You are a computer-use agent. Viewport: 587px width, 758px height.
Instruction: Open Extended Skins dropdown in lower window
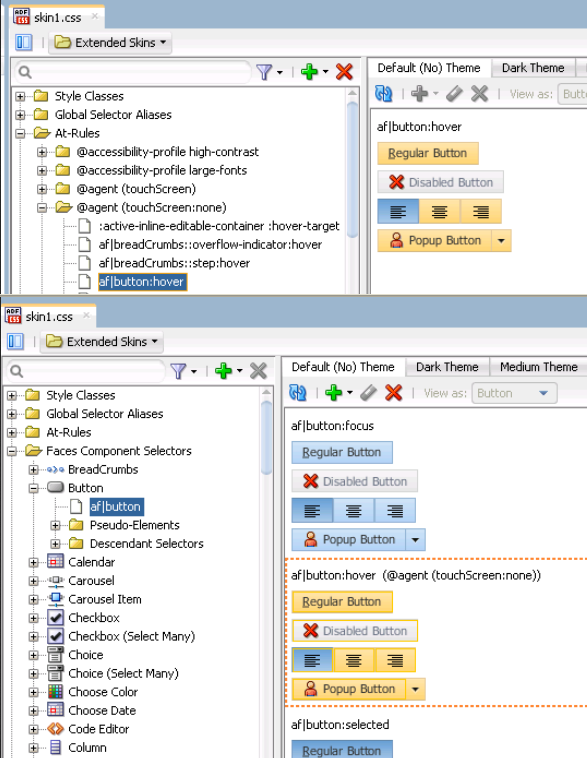tap(102, 341)
